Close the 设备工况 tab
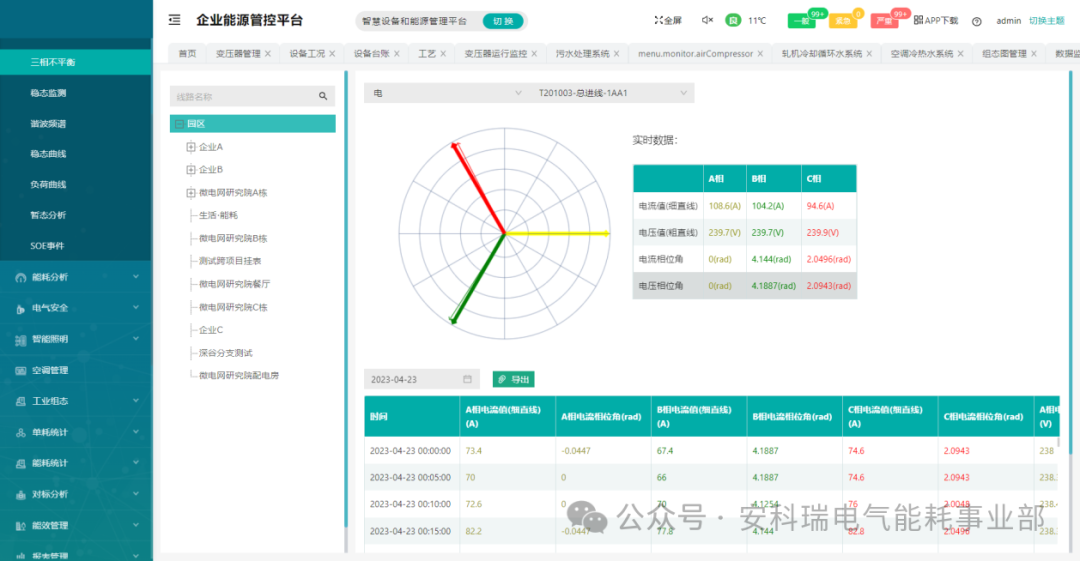This screenshot has height=561, width=1080. (x=332, y=54)
